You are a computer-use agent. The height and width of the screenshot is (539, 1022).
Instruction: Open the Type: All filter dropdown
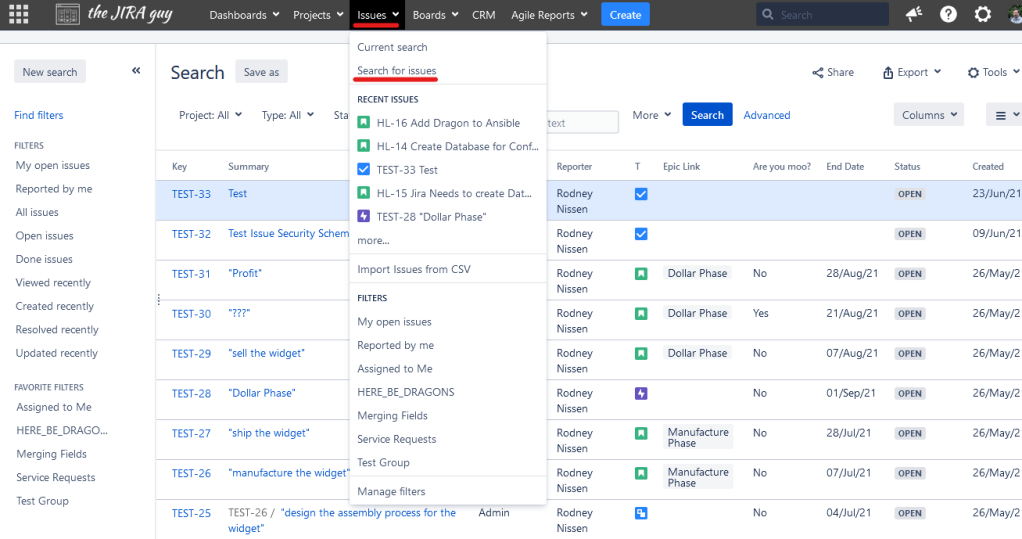tap(287, 115)
